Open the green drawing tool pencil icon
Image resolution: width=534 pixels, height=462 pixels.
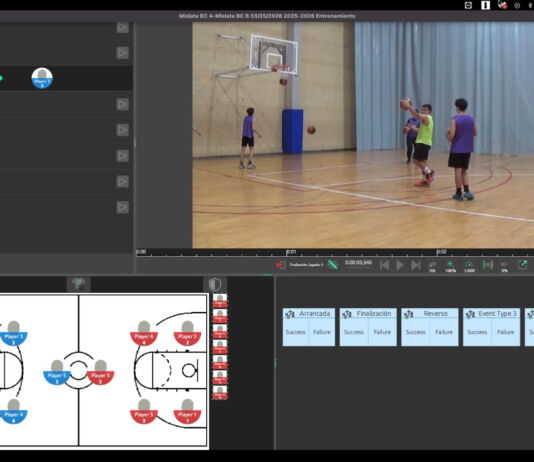[x=333, y=265]
